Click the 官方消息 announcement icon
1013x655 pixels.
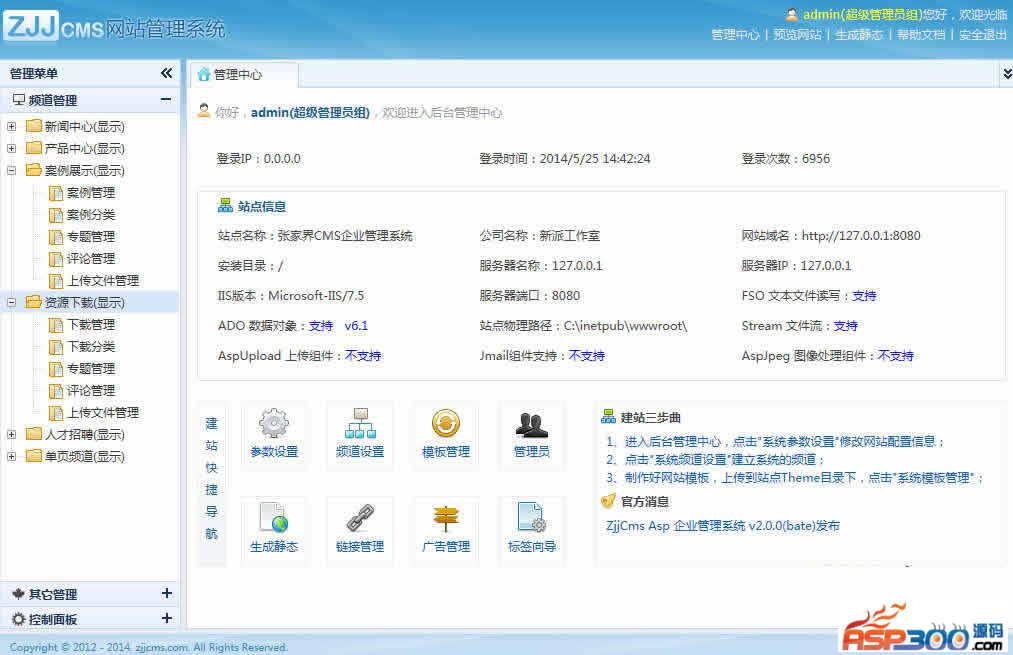(608, 501)
